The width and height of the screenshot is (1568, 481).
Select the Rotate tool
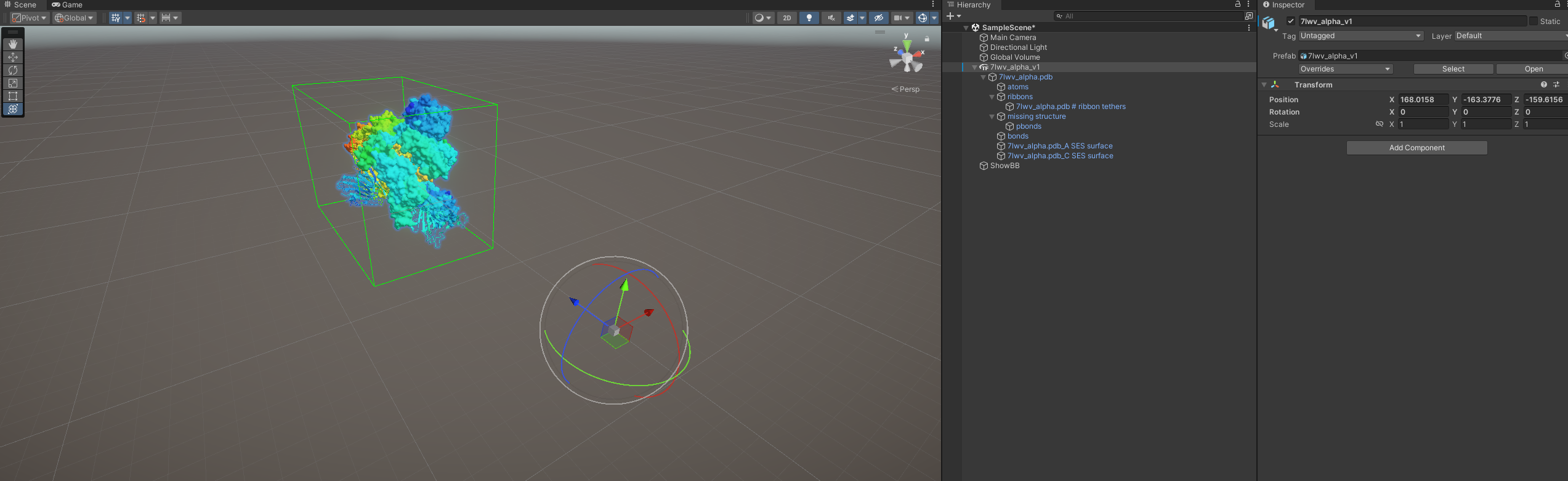coord(13,70)
